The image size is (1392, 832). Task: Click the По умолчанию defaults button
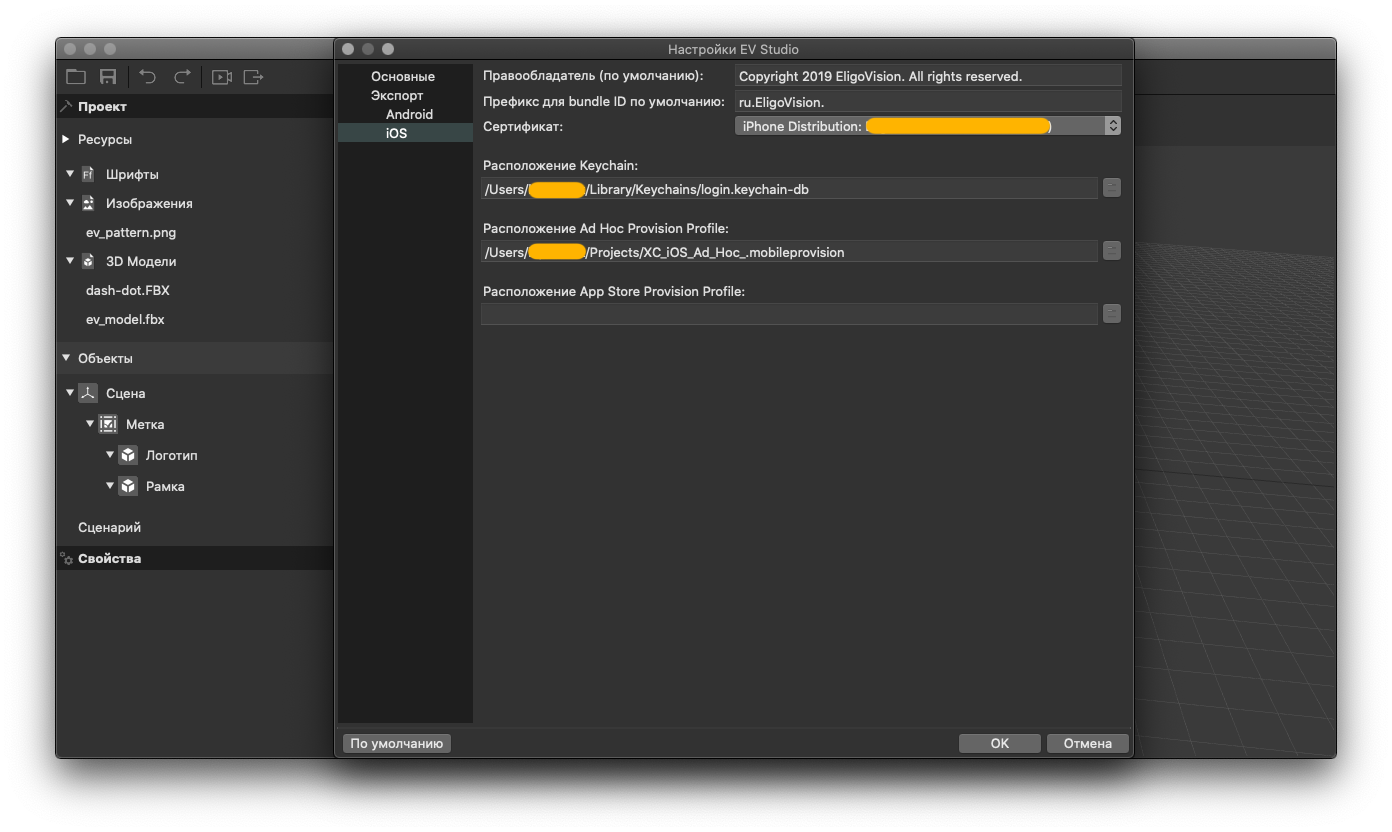click(395, 743)
